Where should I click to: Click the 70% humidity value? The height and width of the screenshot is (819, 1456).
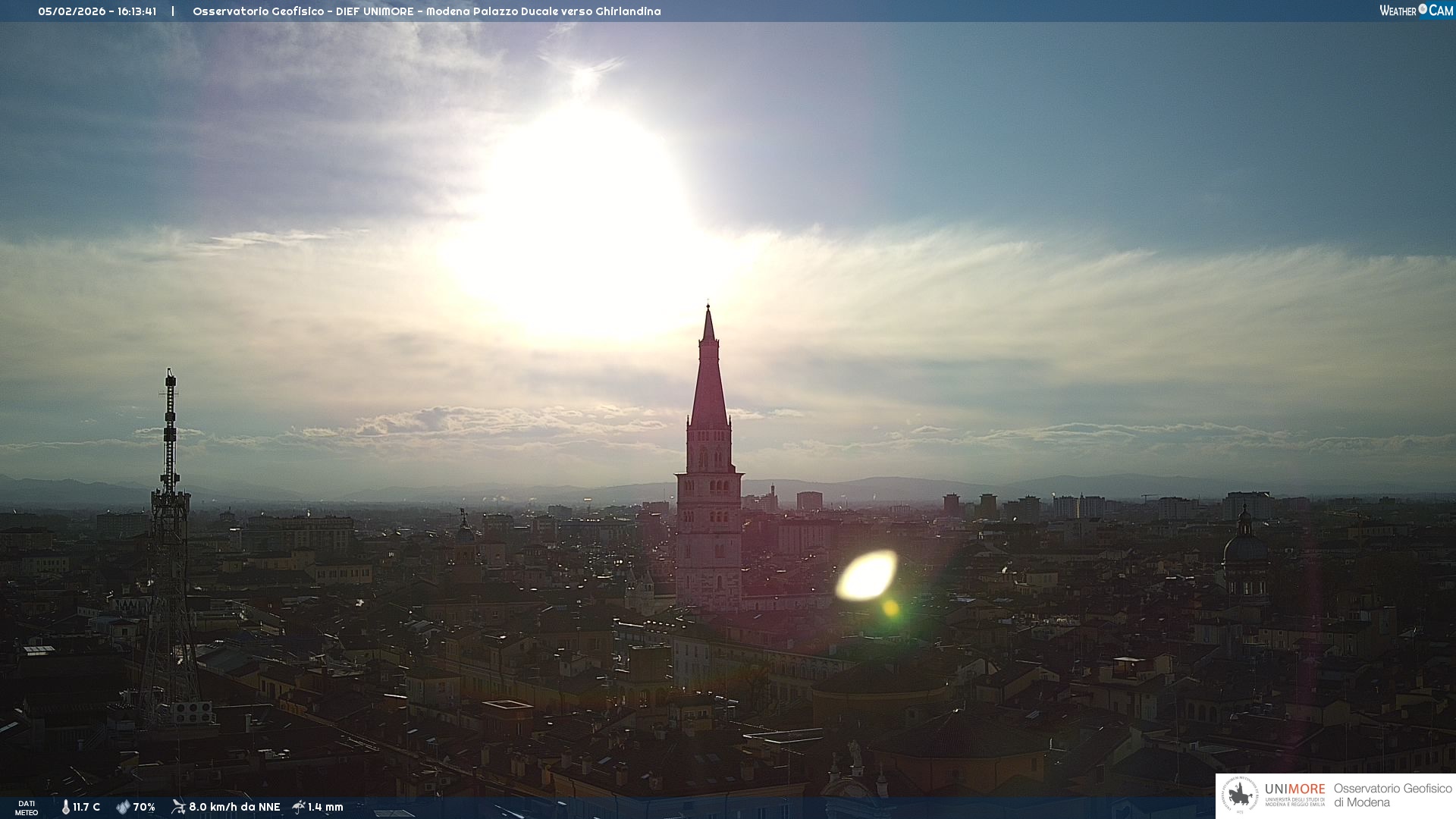[144, 807]
